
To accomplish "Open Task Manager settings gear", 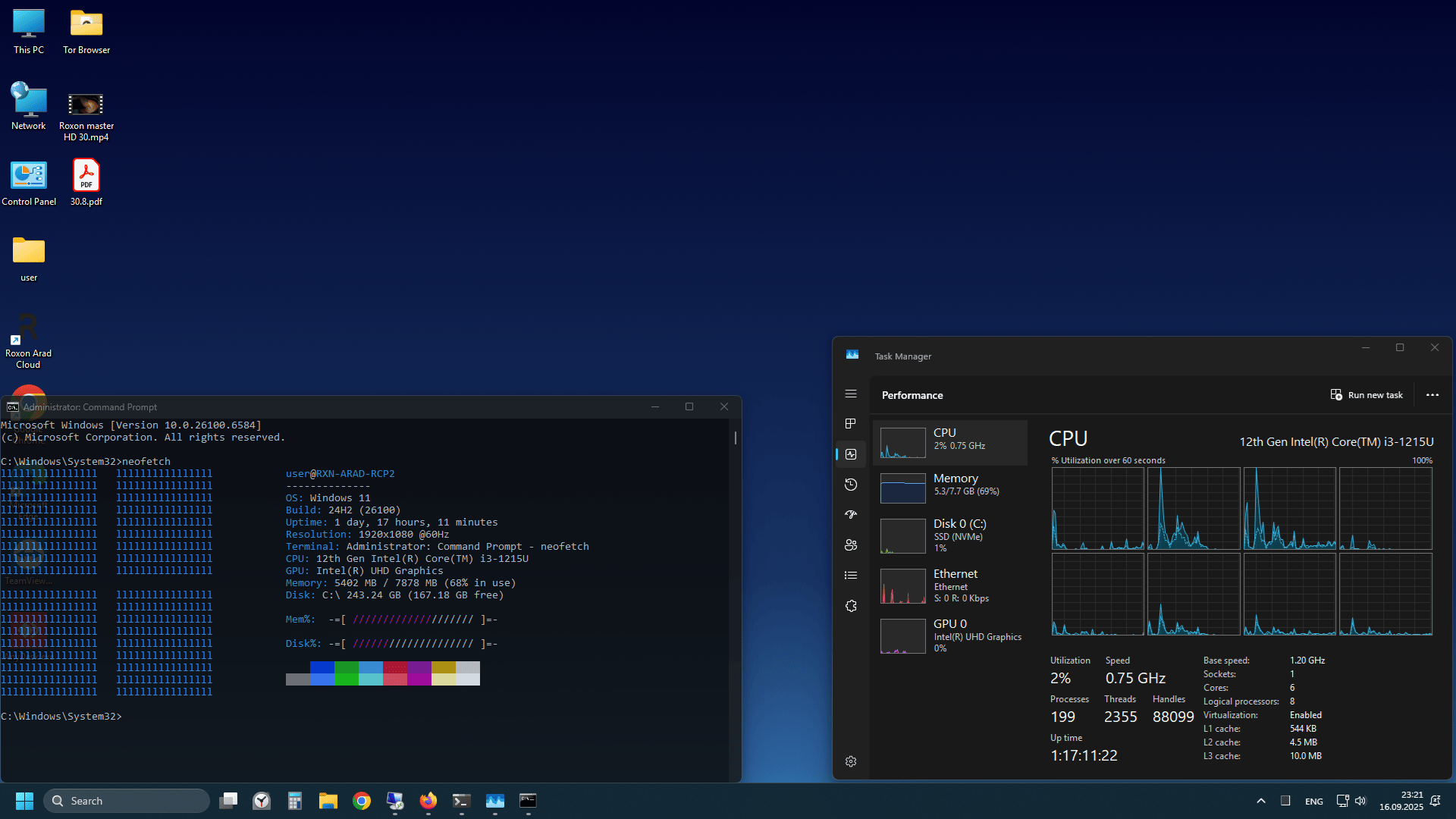I will 851,761.
